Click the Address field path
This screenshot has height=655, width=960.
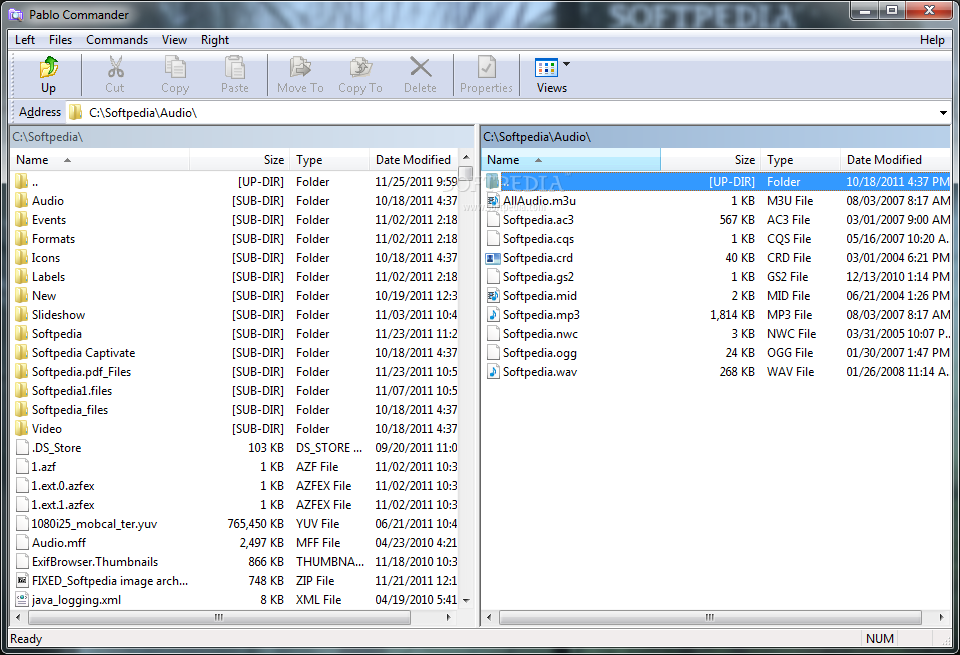point(143,113)
